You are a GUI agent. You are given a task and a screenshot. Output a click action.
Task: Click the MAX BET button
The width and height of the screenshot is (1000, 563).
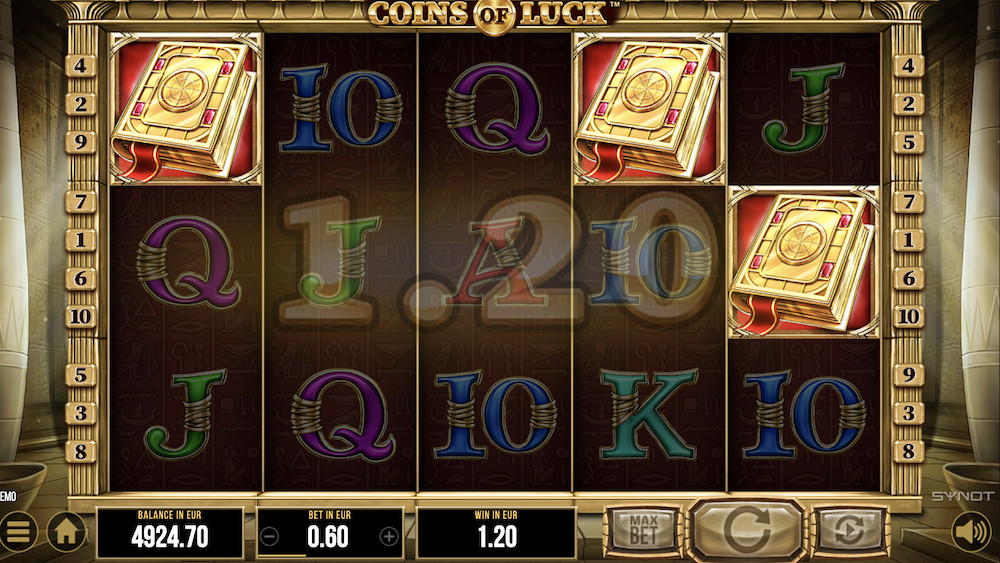(644, 529)
